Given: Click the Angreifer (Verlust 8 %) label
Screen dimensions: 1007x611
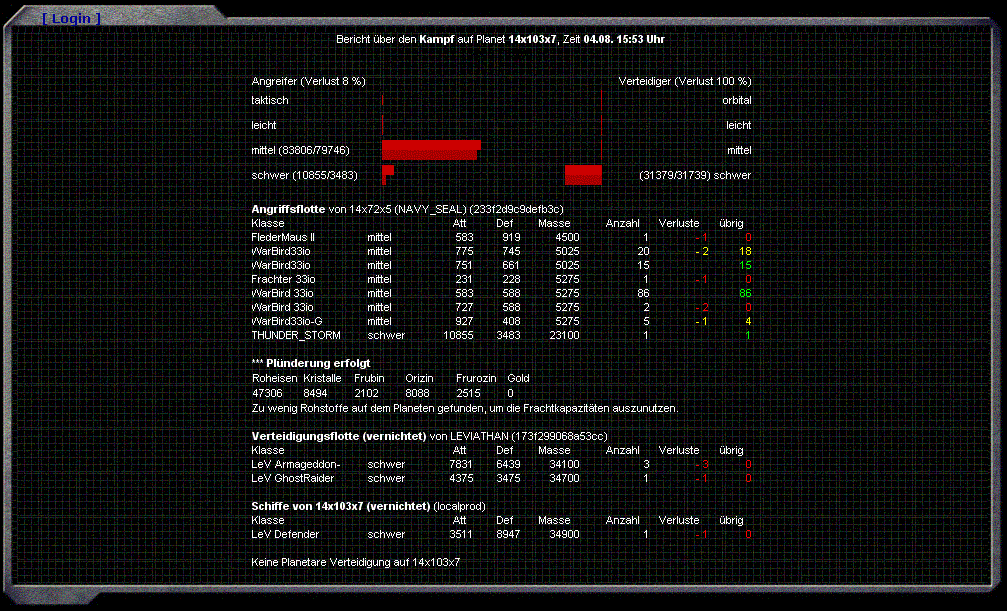Looking at the screenshot, I should 308,81.
